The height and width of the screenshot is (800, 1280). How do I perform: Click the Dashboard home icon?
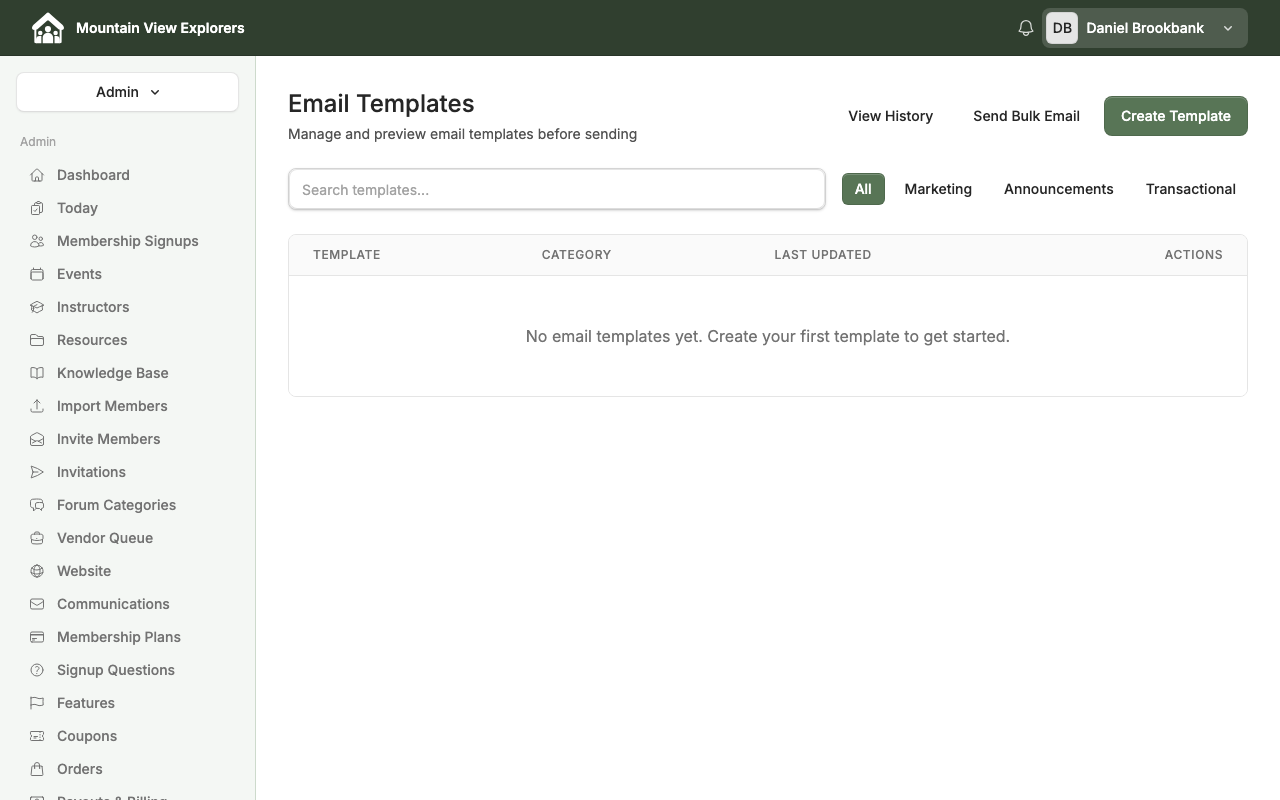point(37,175)
